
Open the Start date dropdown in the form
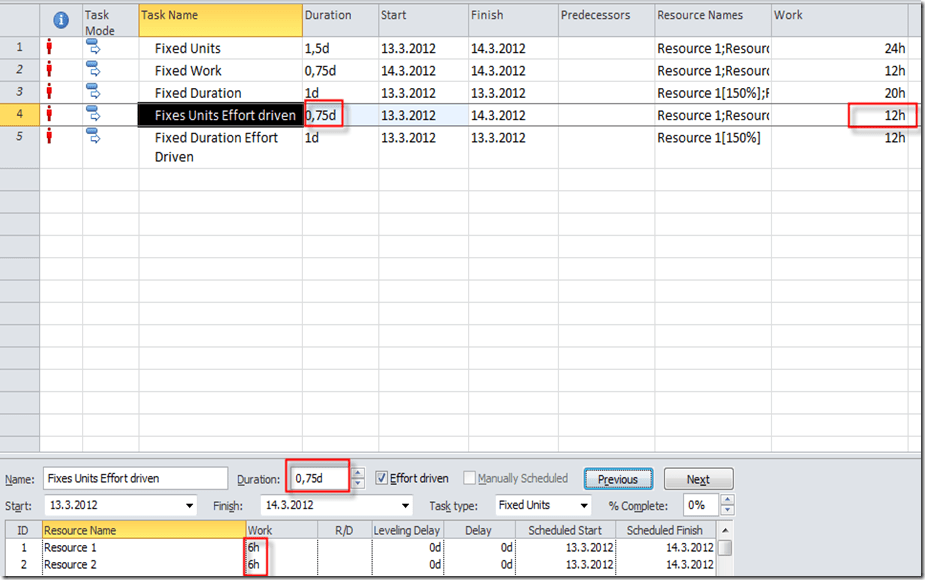pyautogui.click(x=190, y=506)
